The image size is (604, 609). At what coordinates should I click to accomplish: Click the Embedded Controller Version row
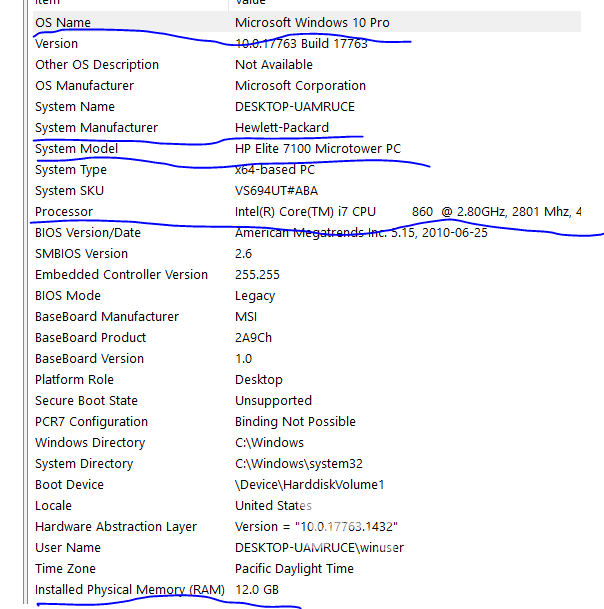point(121,274)
